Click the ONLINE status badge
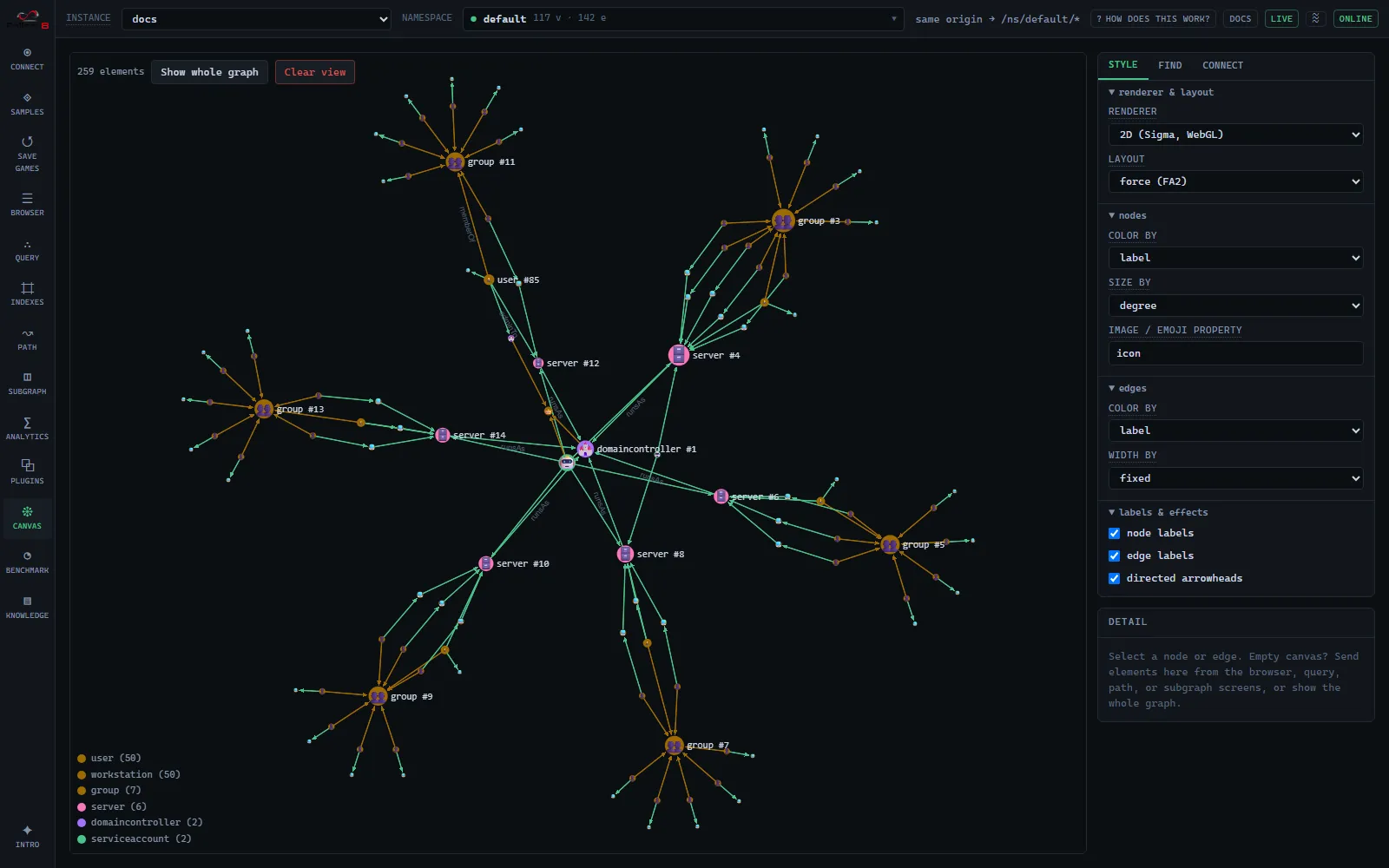The width and height of the screenshot is (1389, 868). 1355,18
